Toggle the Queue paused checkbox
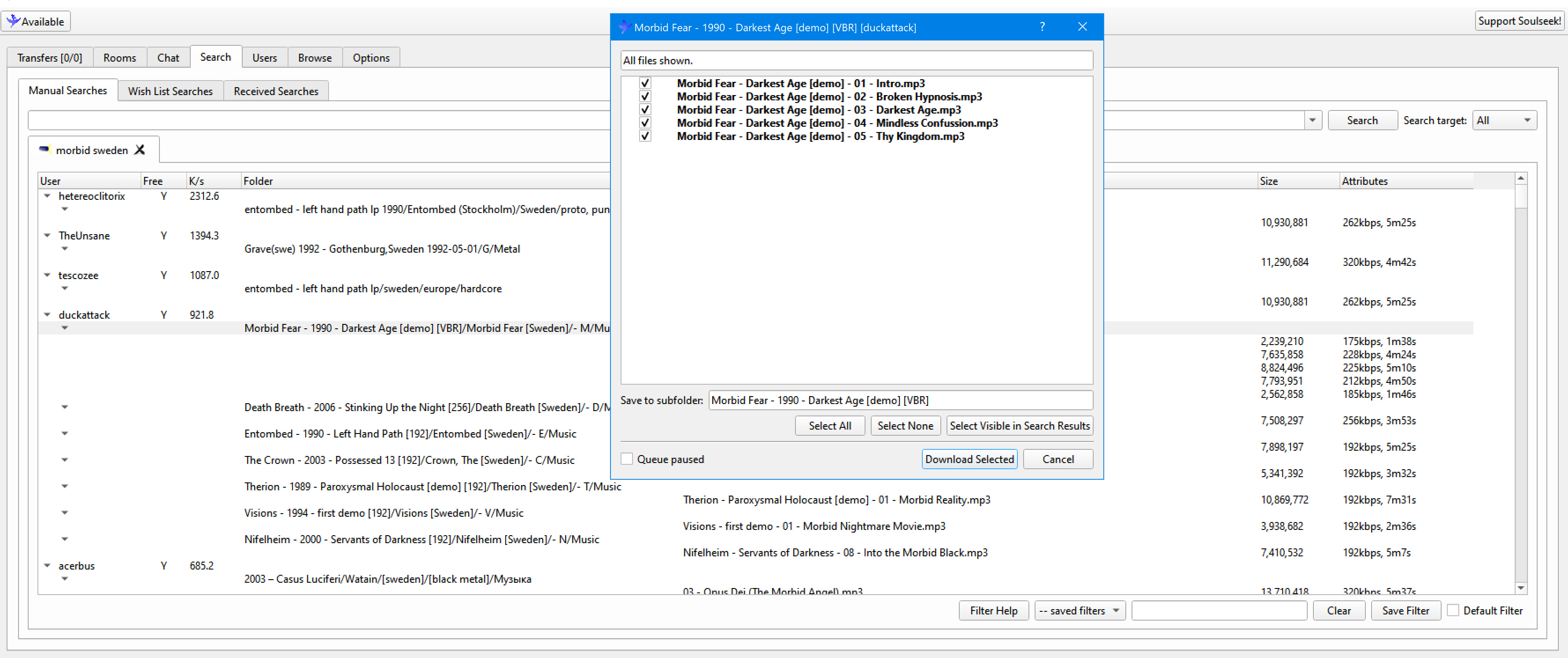This screenshot has height=658, width=1568. pyautogui.click(x=627, y=459)
